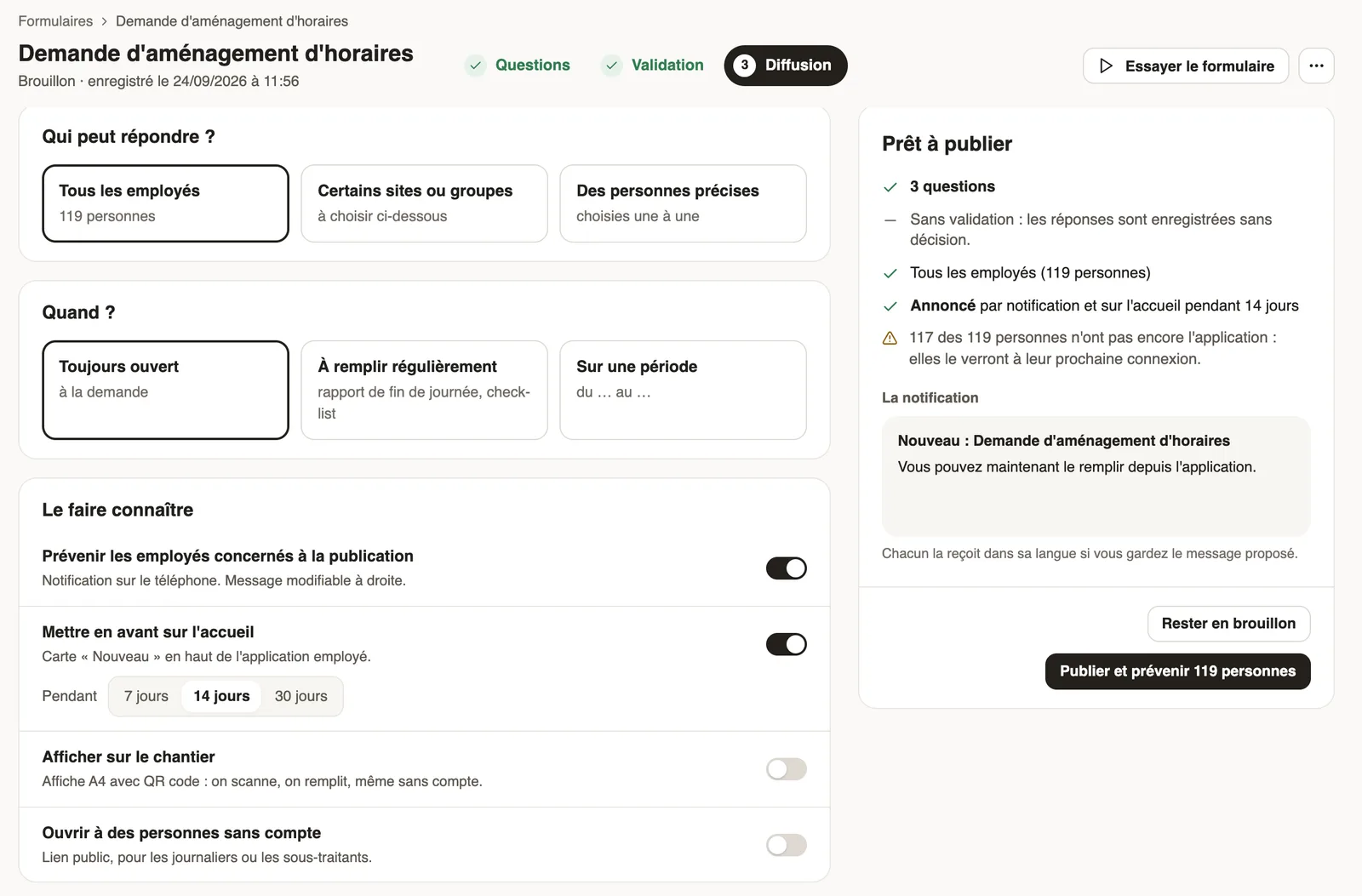Click Essayer le formulaire button

pyautogui.click(x=1186, y=66)
